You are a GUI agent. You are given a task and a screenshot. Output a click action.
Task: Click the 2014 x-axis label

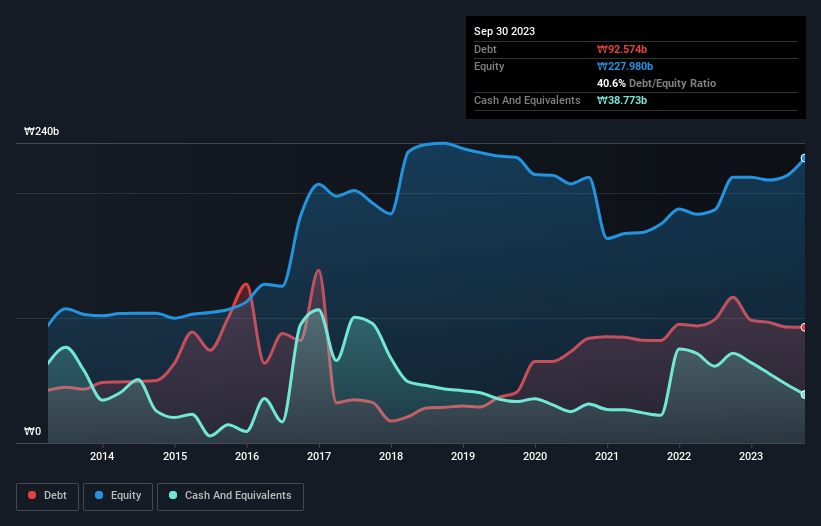102,456
